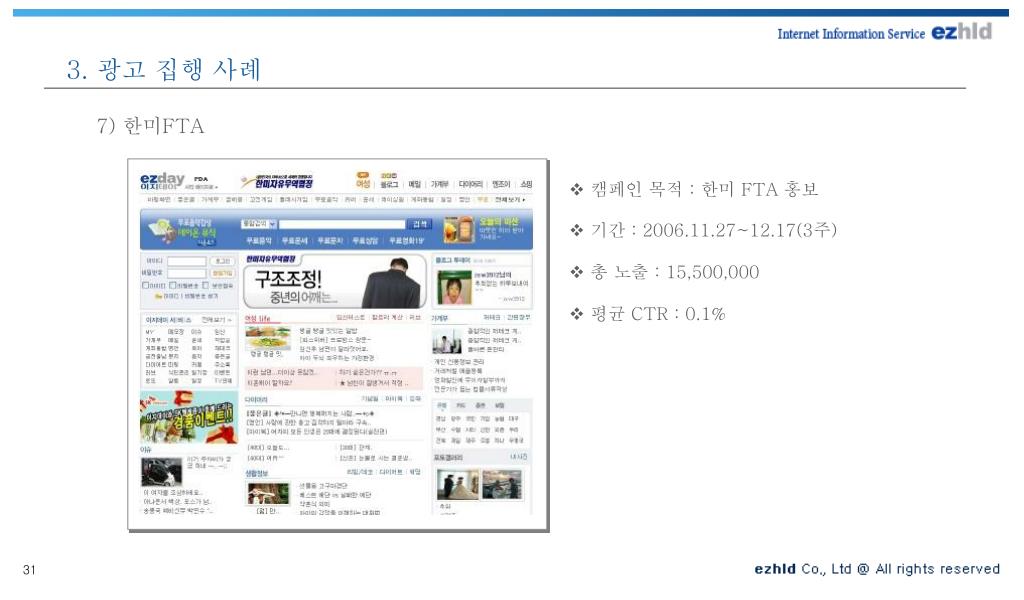
Task: Select the 메일 menu item
Action: click(x=414, y=184)
